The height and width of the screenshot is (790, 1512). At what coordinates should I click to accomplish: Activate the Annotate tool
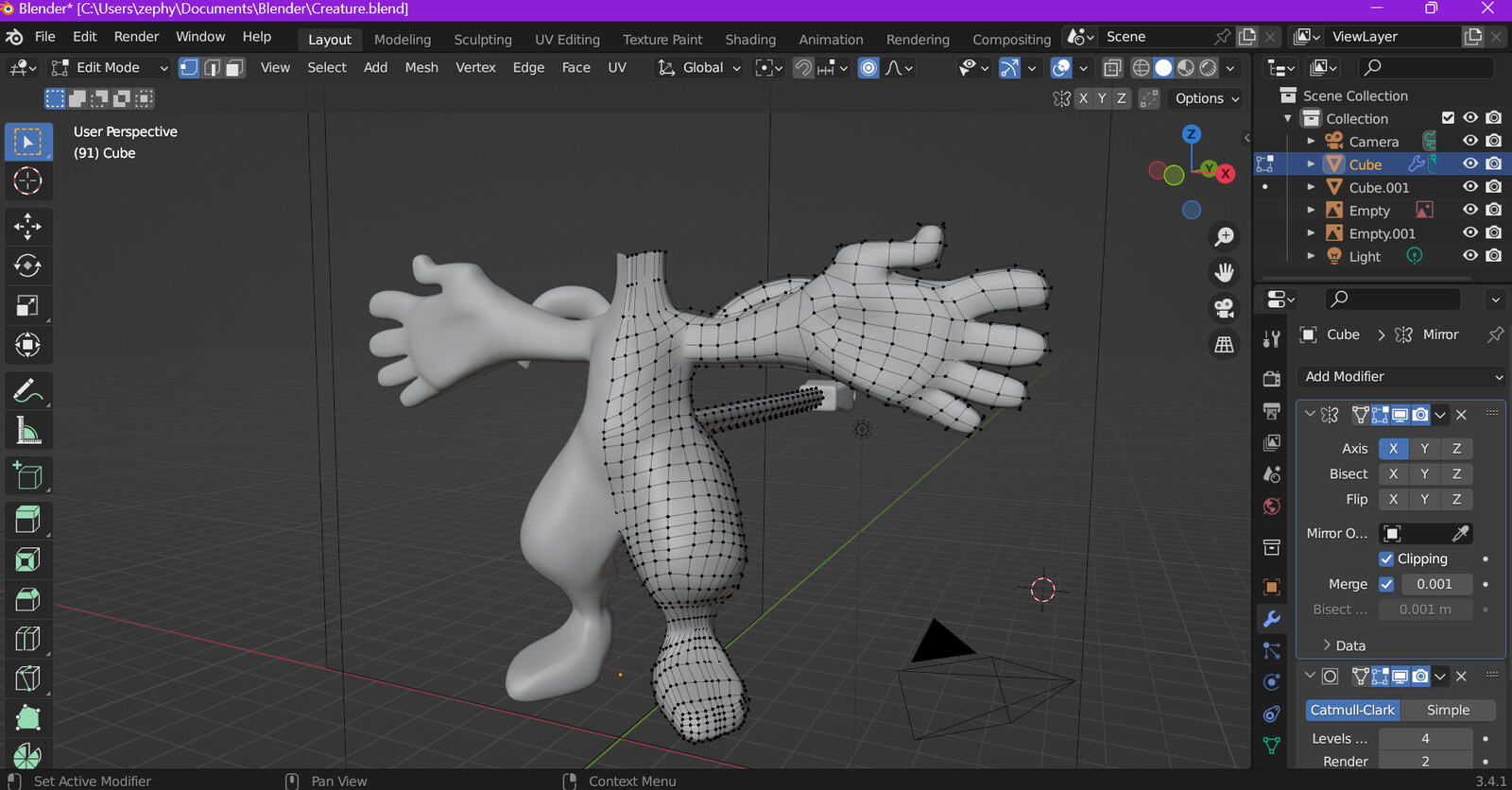pos(28,390)
